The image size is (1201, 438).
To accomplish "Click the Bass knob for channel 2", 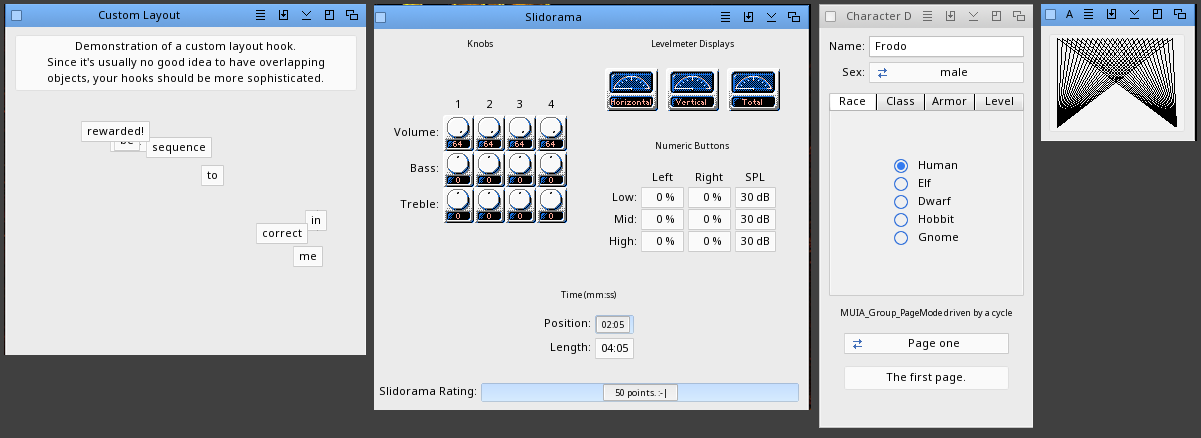I will point(489,168).
